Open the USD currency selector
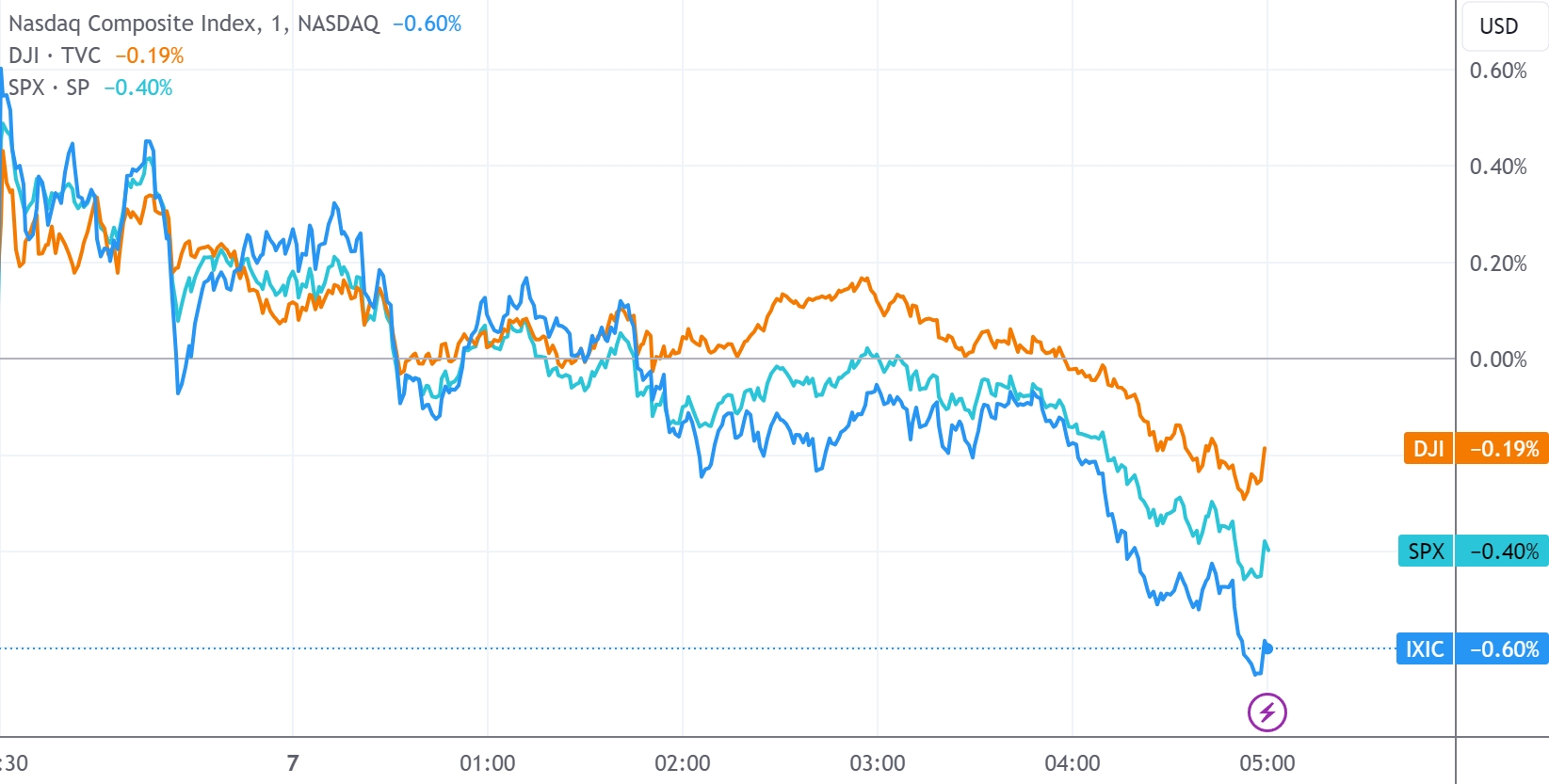Screen dimensions: 1549x784 coord(1498,26)
